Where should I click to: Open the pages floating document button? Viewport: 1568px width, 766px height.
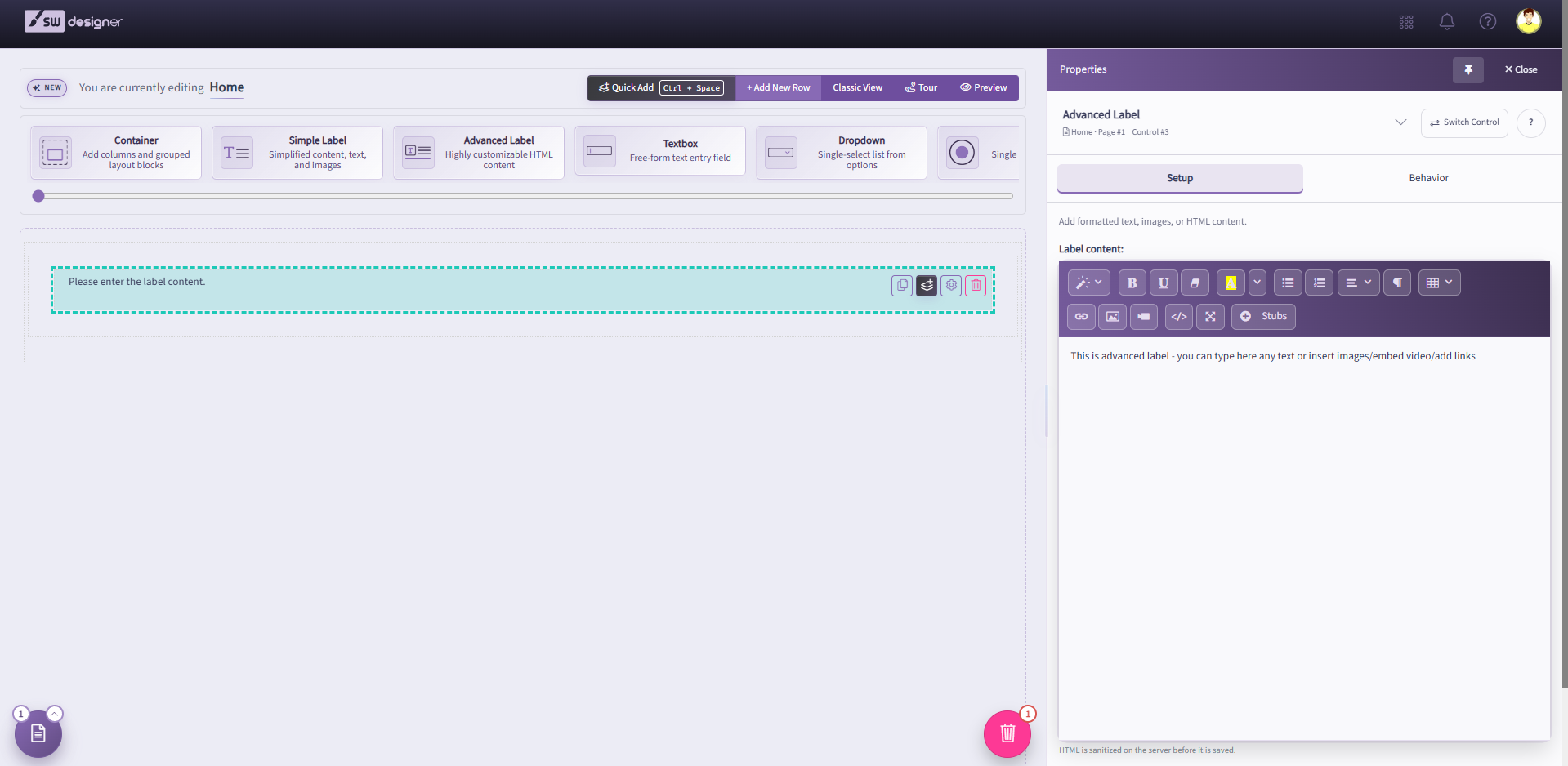38,733
